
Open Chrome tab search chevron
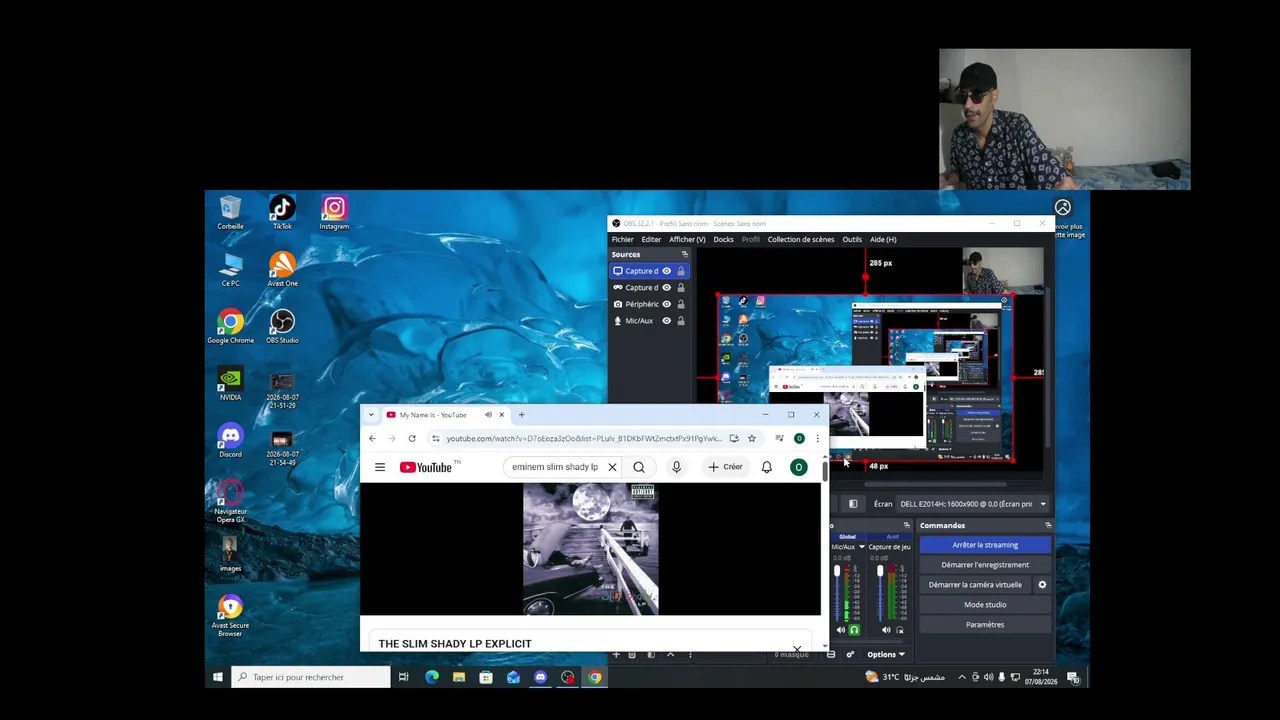coord(371,414)
